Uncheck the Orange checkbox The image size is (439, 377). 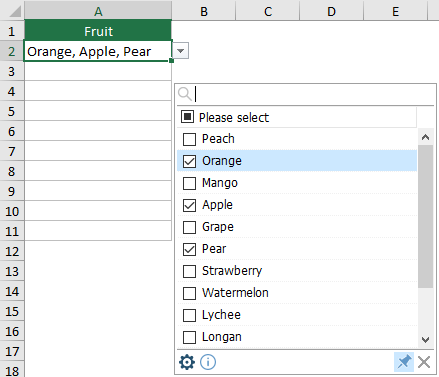point(189,161)
